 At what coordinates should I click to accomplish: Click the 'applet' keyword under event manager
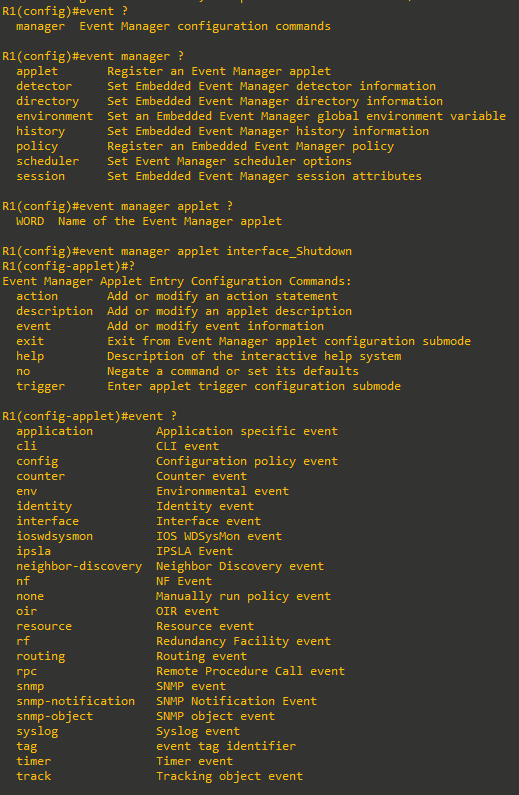(37, 71)
